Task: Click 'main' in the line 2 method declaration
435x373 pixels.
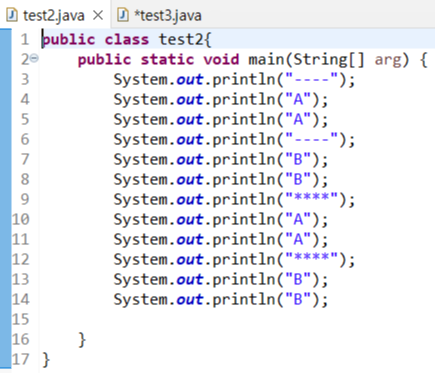Action: 266,59
